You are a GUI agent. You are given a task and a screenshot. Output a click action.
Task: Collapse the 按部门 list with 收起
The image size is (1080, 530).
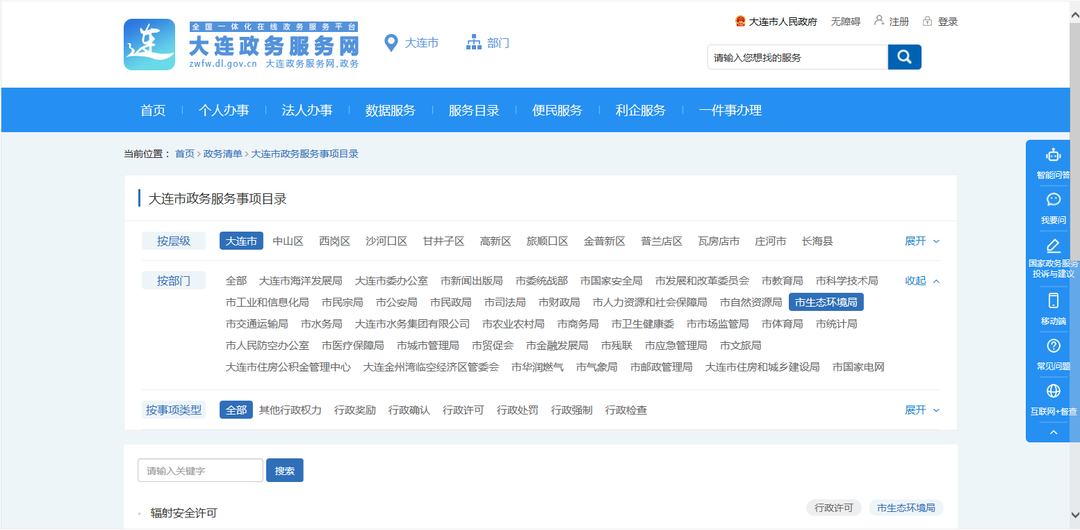(921, 281)
